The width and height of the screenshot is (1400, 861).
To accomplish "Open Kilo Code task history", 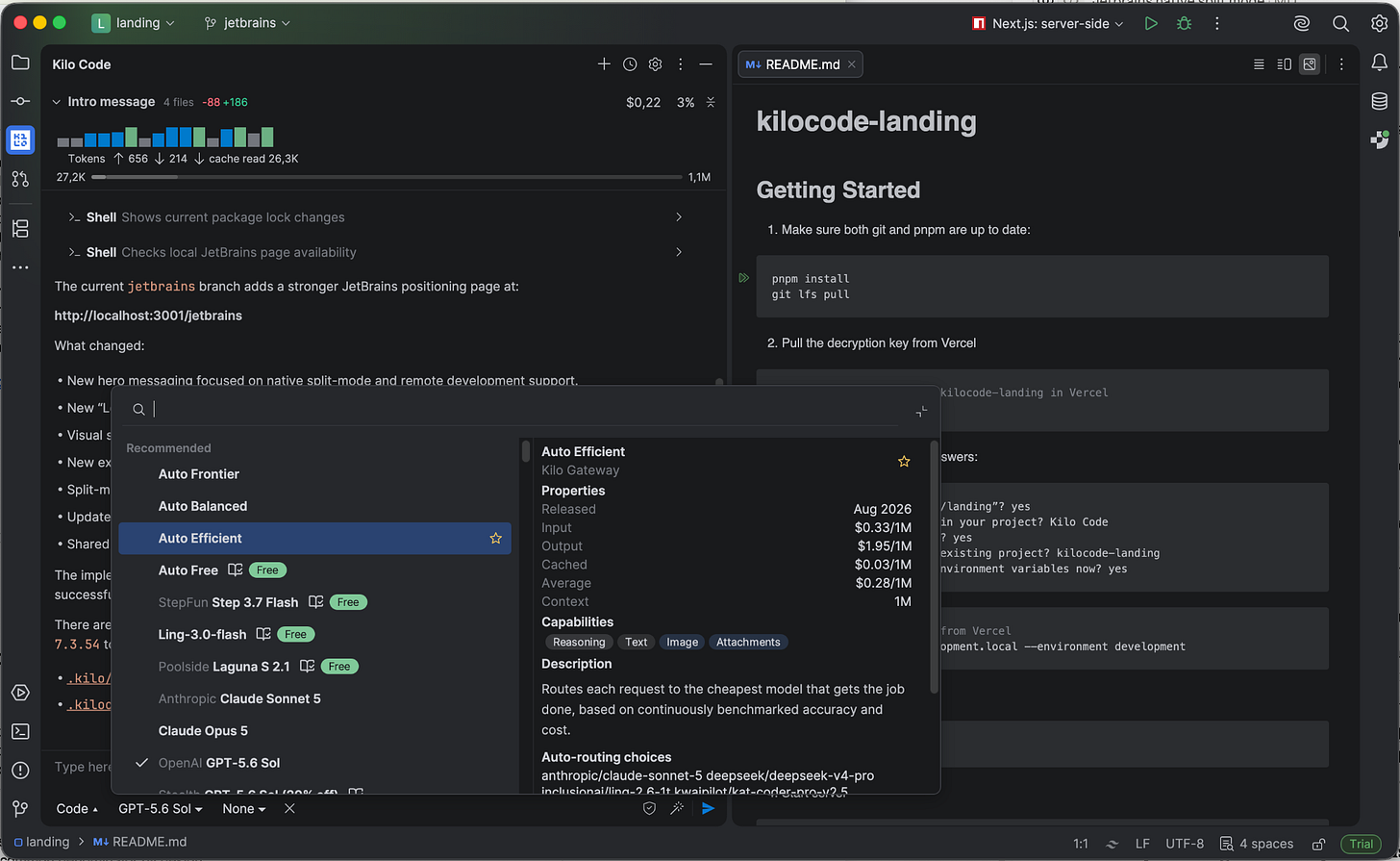I will (630, 64).
